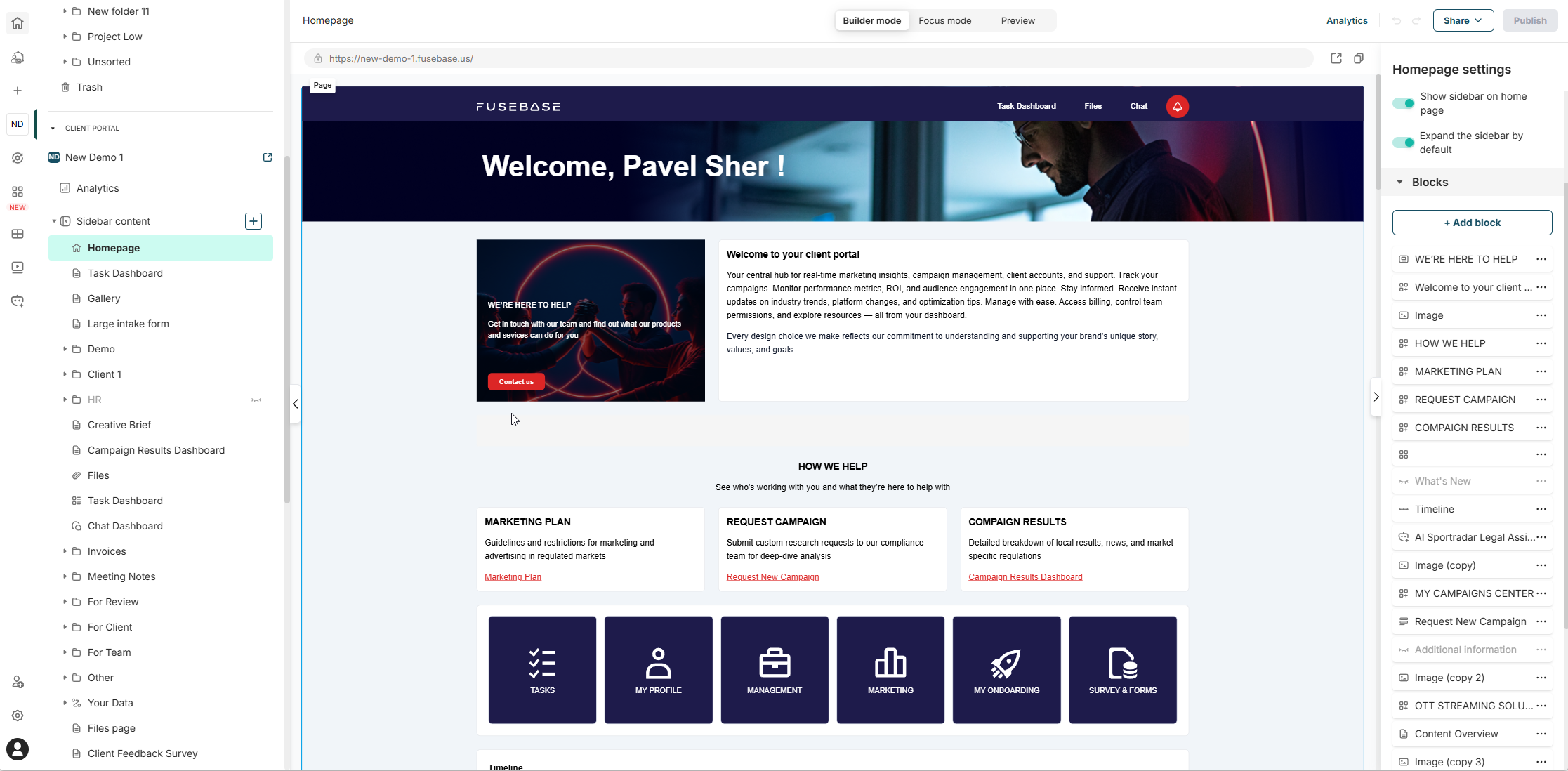Switch to Builder mode
The image size is (1568, 771).
(871, 20)
